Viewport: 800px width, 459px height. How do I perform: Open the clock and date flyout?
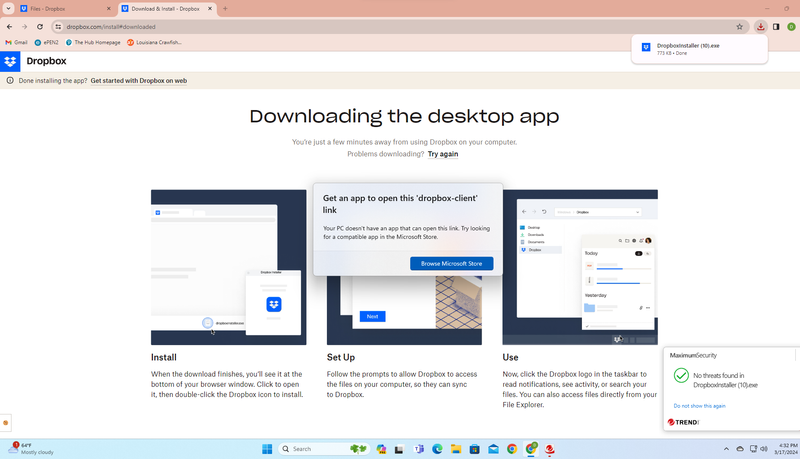pyautogui.click(x=788, y=449)
